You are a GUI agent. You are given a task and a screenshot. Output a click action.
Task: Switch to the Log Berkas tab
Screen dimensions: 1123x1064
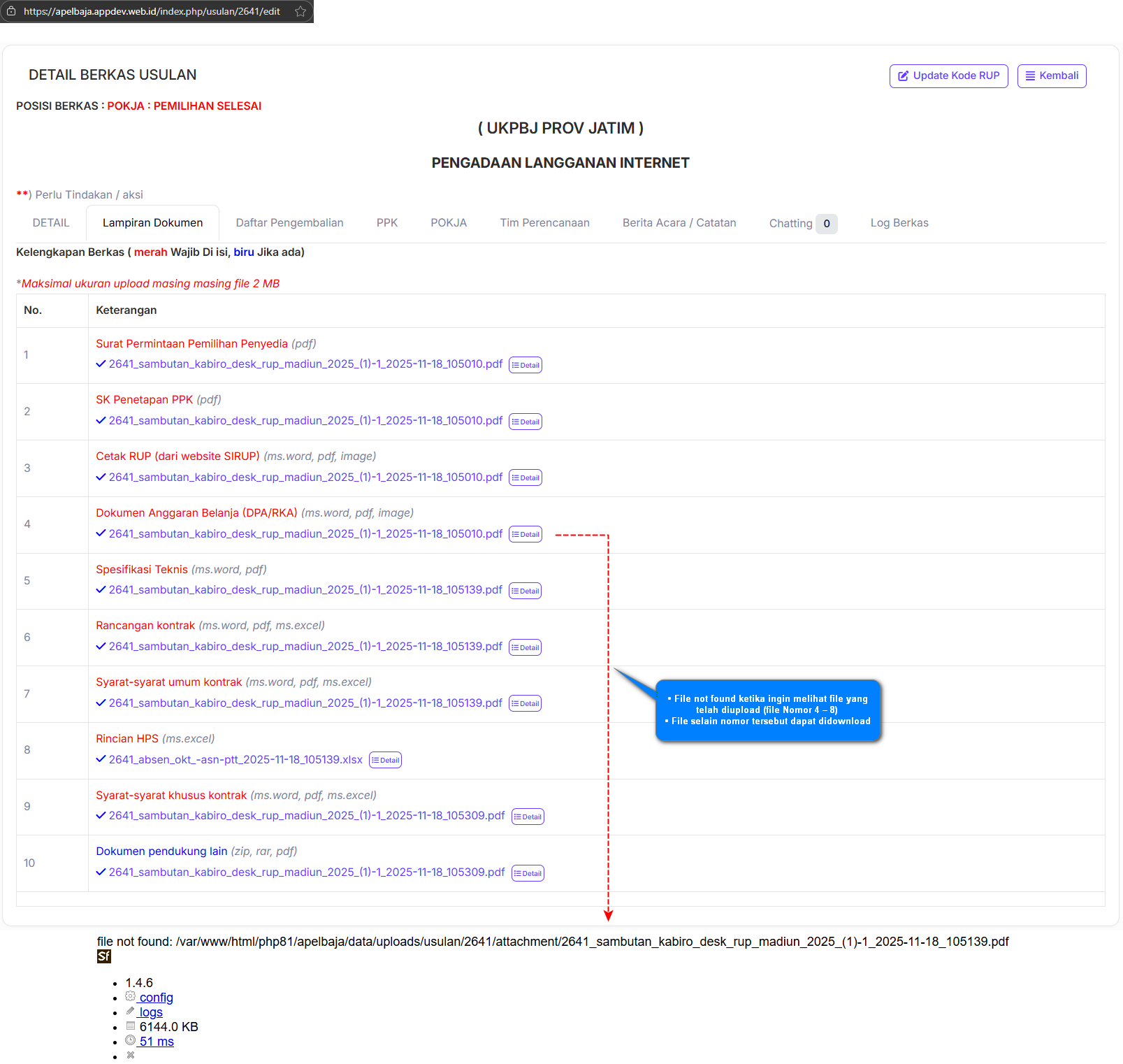pyautogui.click(x=899, y=223)
